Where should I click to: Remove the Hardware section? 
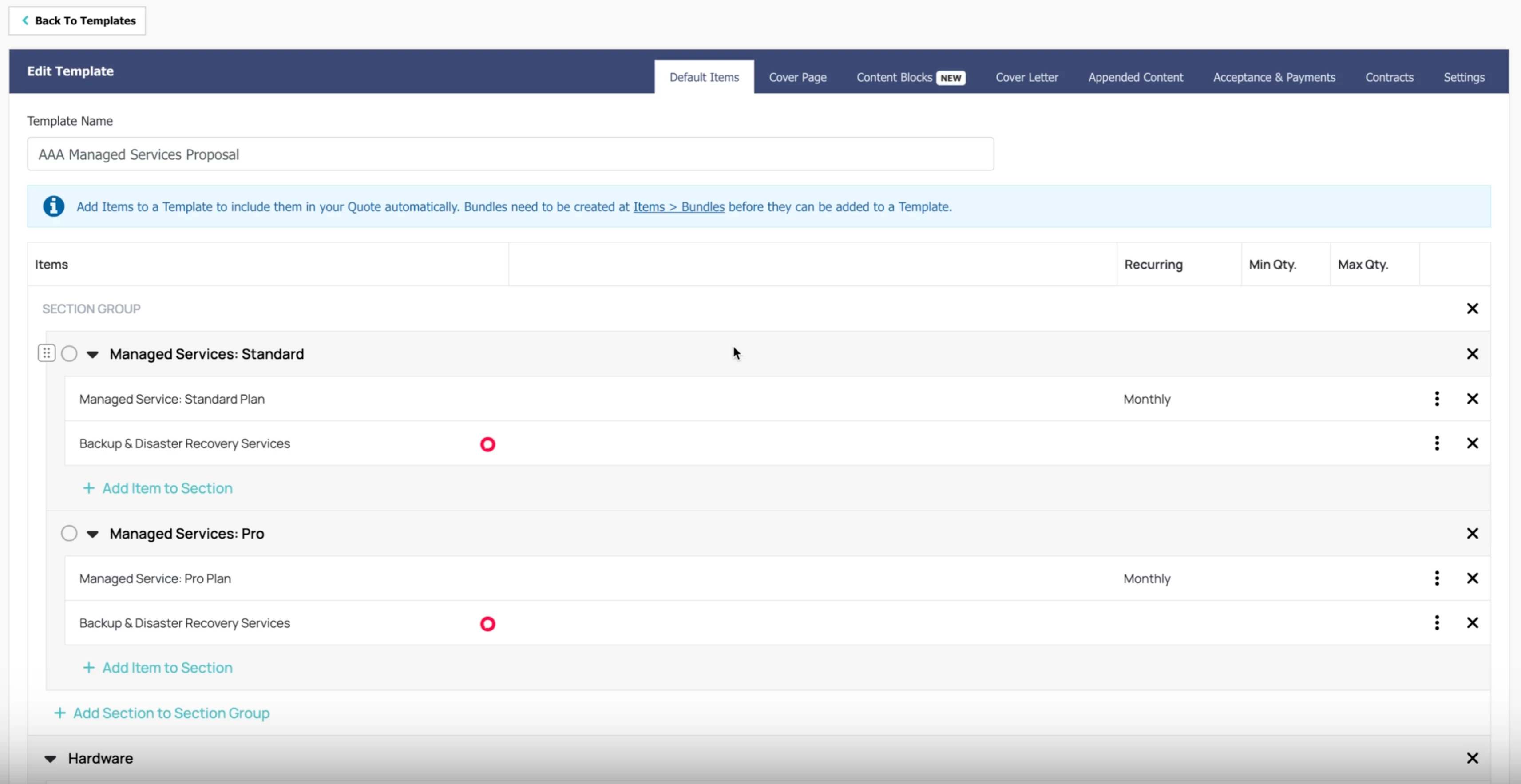pyautogui.click(x=1472, y=758)
